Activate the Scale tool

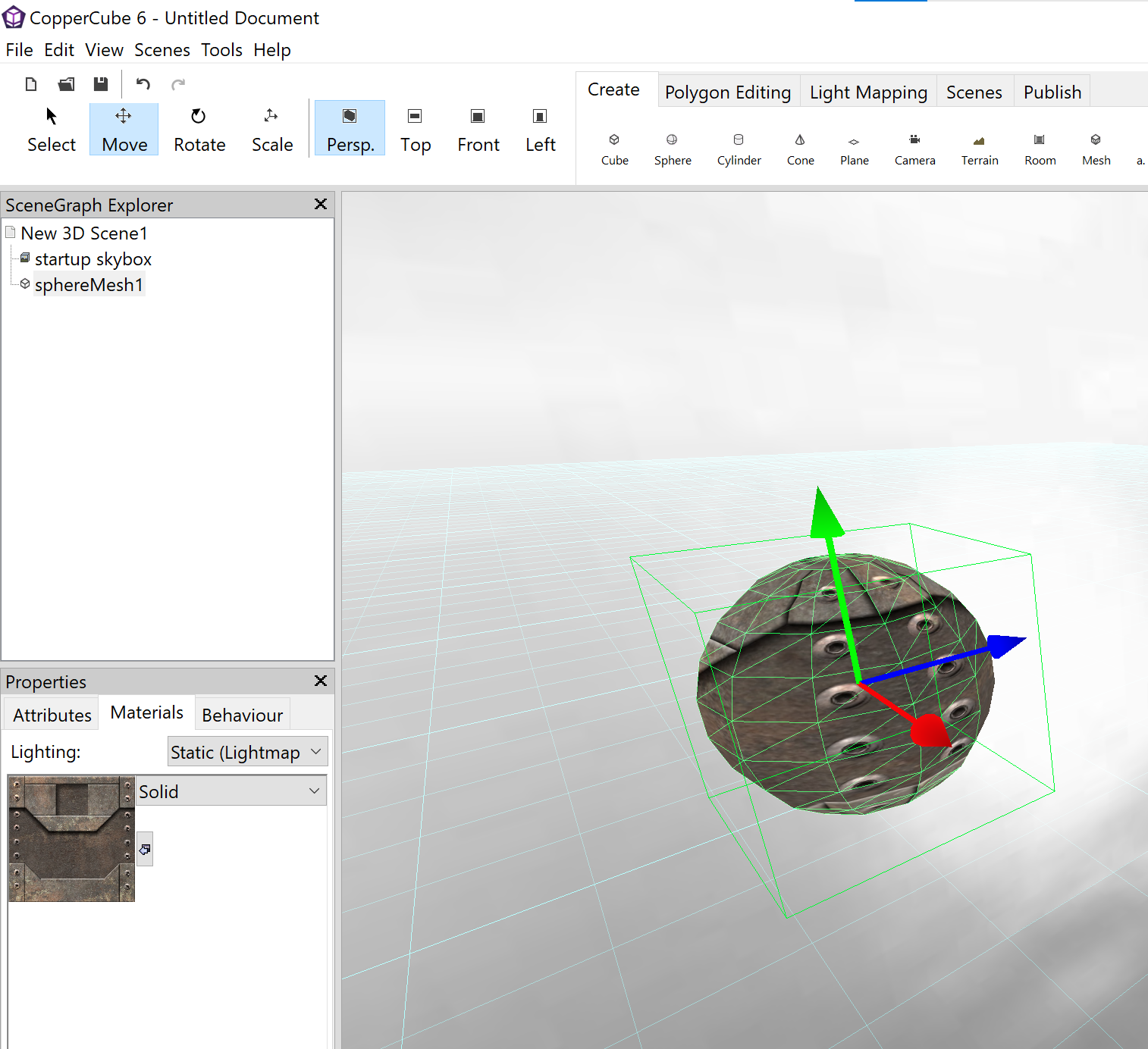point(272,130)
